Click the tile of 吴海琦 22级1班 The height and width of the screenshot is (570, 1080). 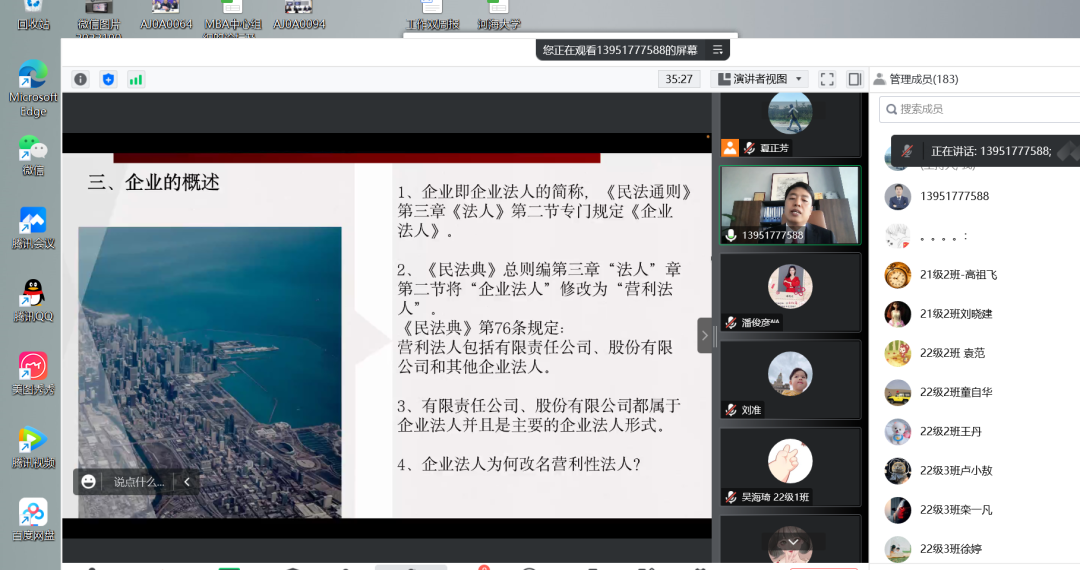click(790, 467)
